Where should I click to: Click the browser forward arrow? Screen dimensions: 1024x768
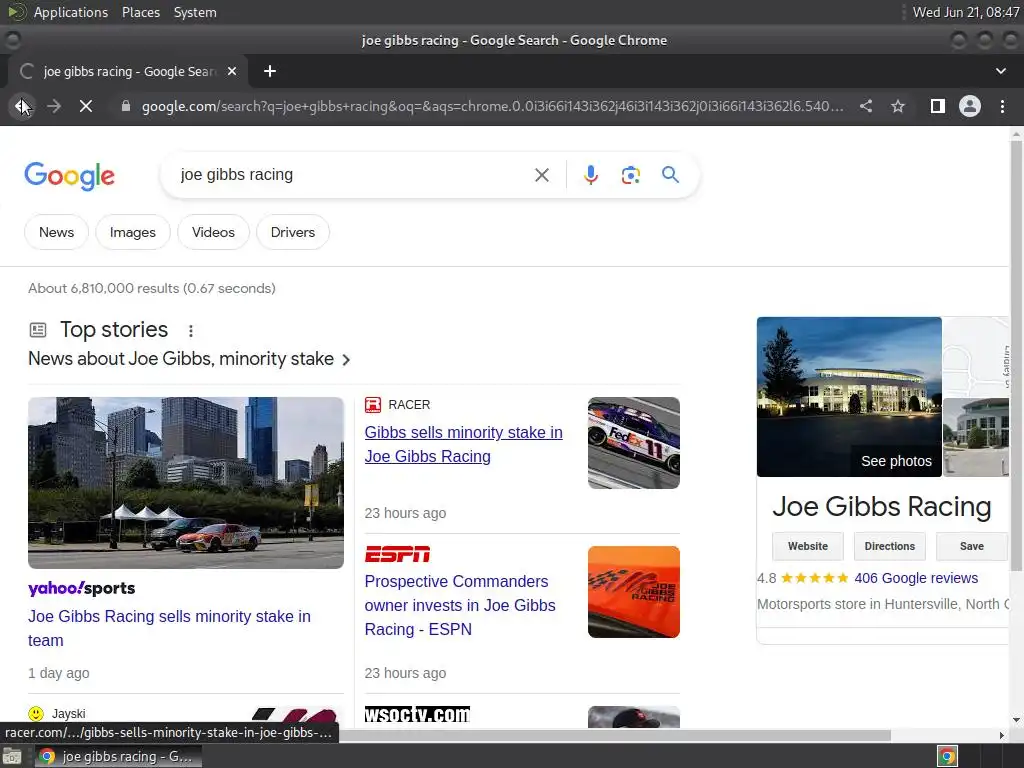click(54, 106)
